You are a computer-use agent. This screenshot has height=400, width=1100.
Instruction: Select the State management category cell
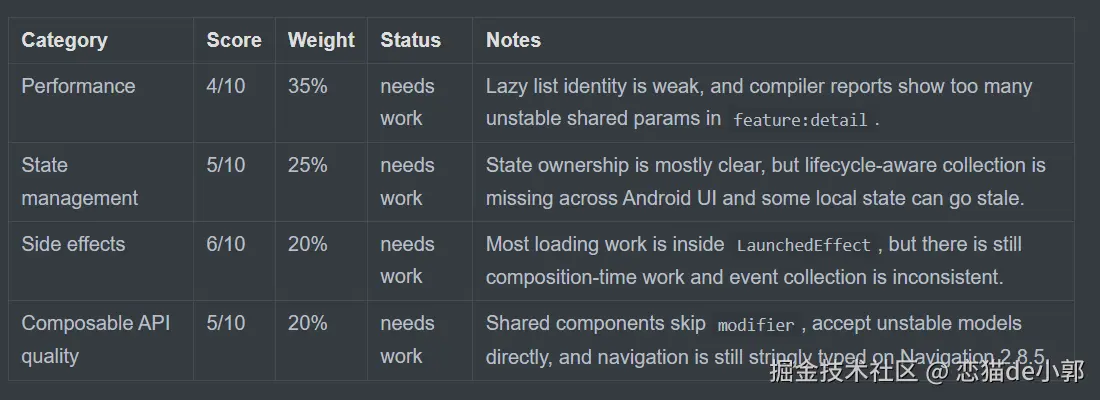click(x=80, y=181)
